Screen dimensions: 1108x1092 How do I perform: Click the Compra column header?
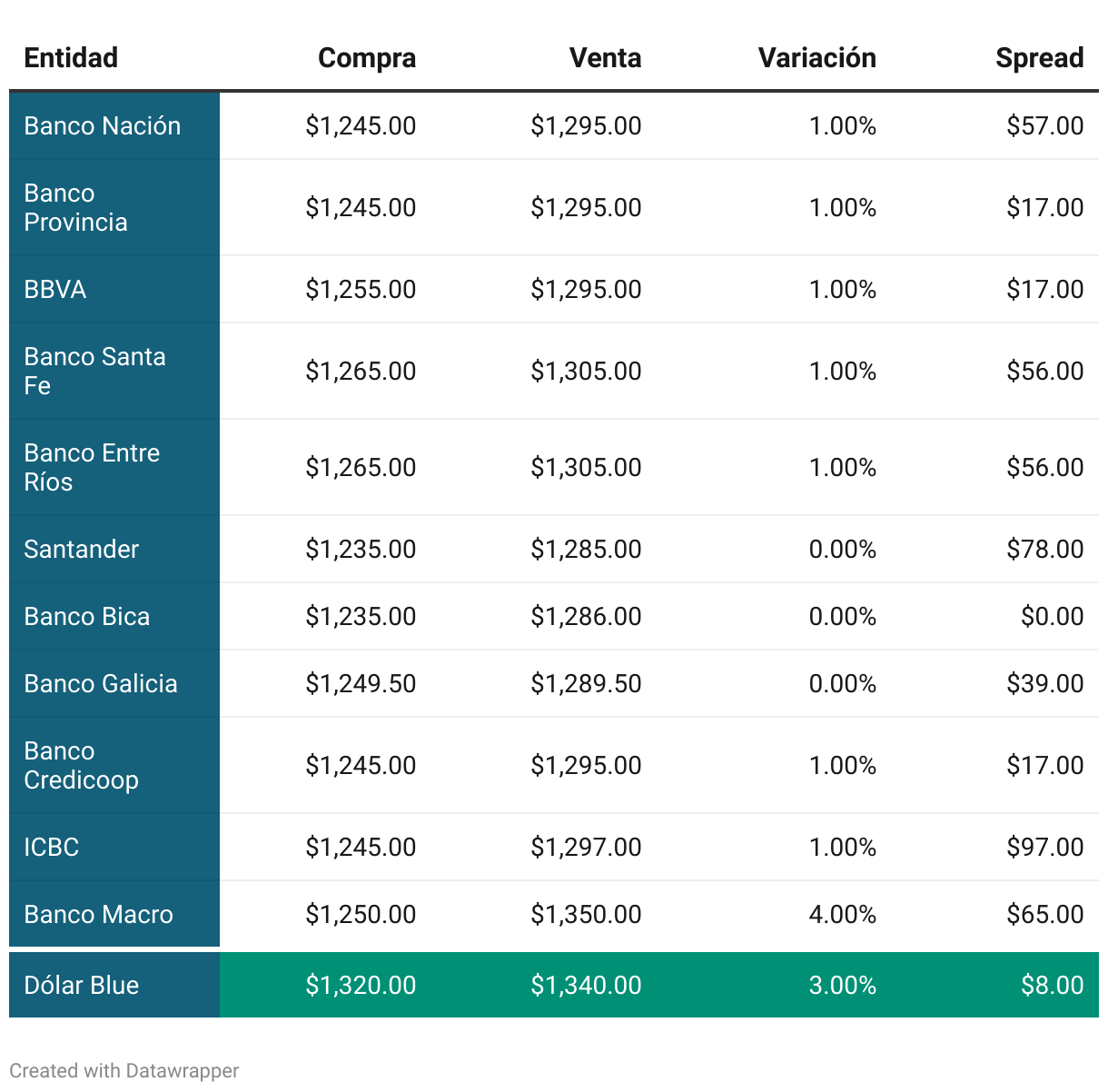click(366, 58)
